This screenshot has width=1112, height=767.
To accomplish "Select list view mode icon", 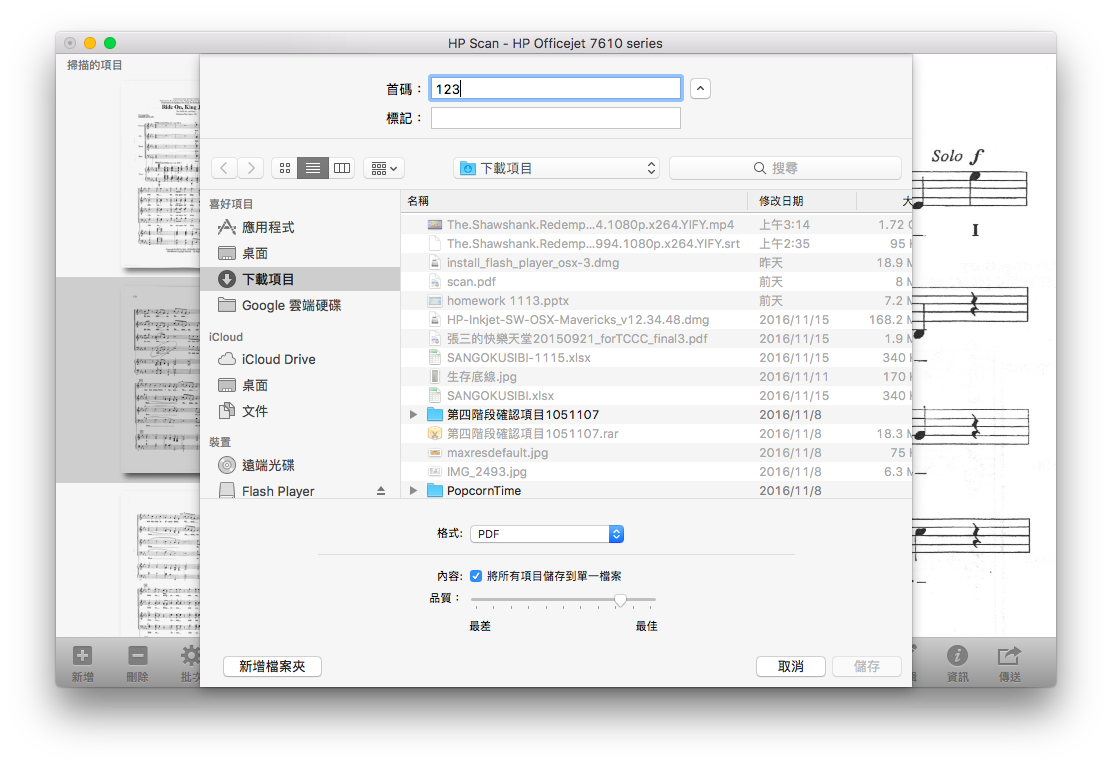I will coord(313,168).
